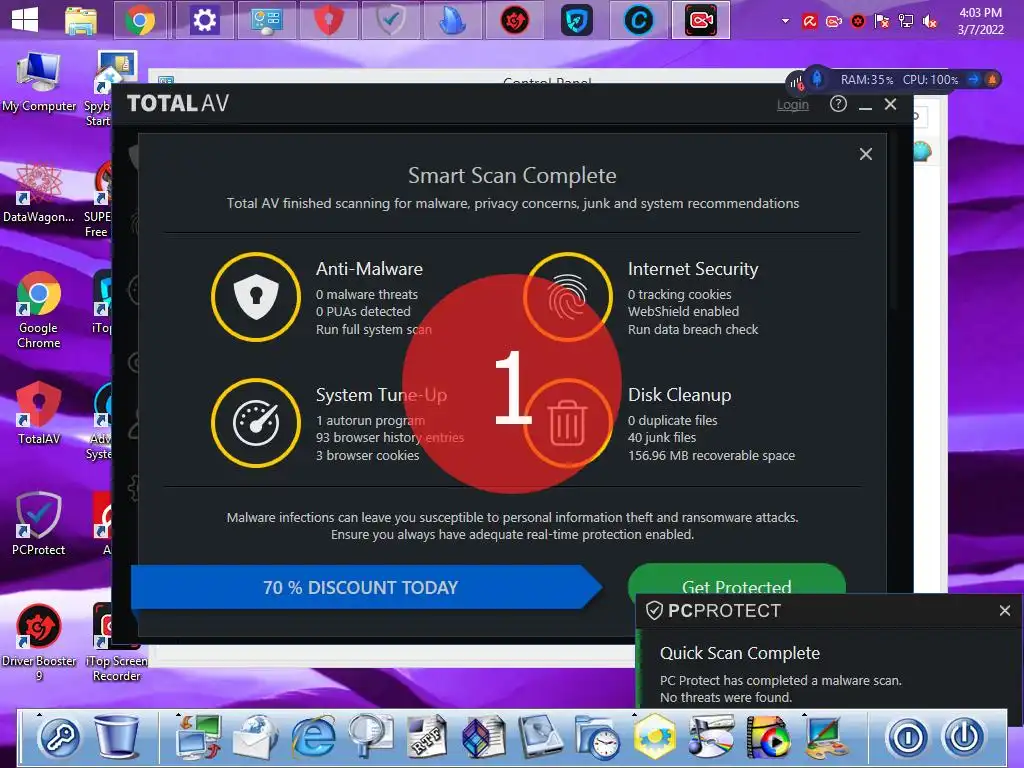
Task: Open the iTop Screen Recorder desktop shortcut
Action: point(116,643)
